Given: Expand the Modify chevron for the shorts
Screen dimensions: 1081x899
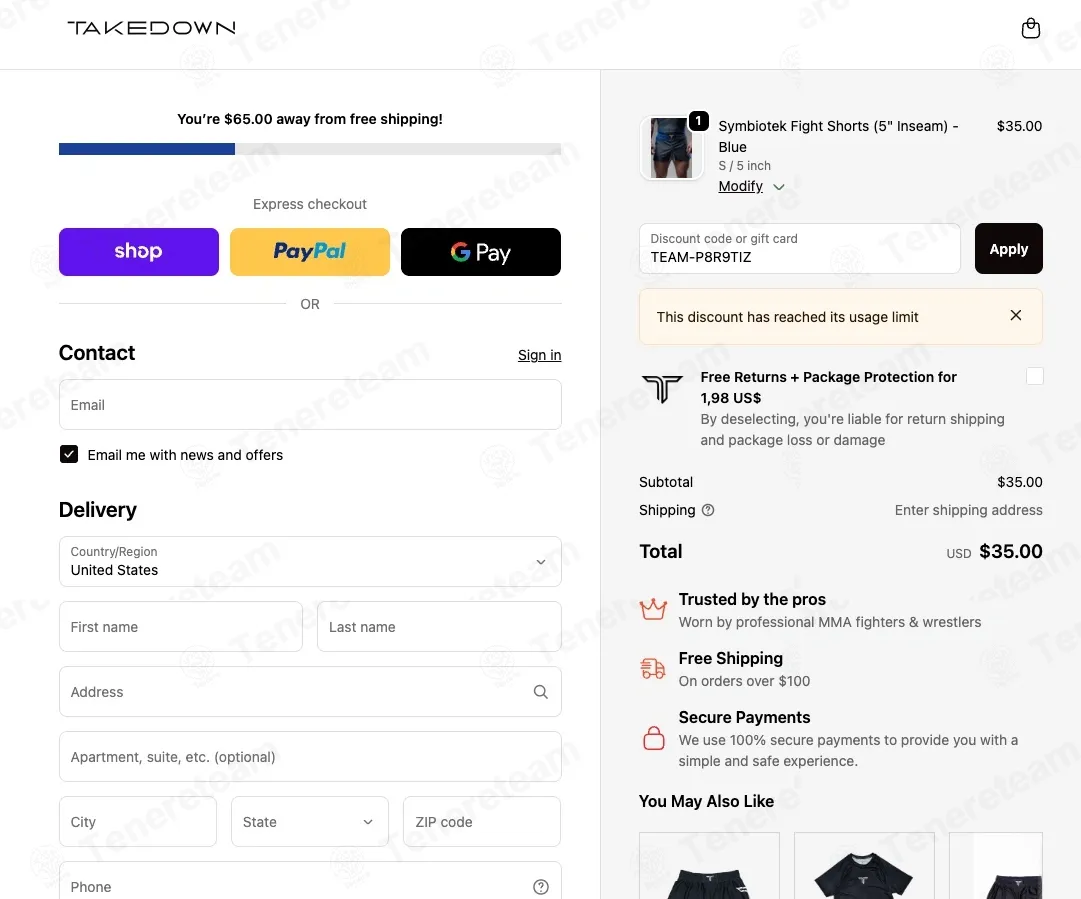Looking at the screenshot, I should (x=779, y=187).
